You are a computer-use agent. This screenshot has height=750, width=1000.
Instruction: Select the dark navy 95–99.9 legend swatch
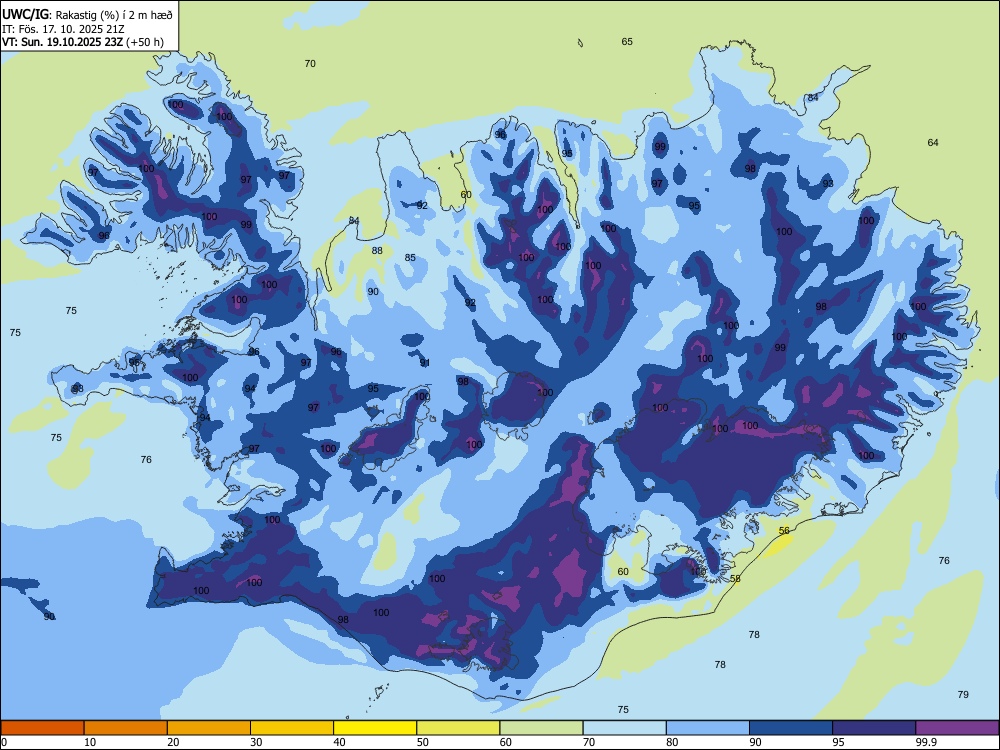tap(874, 728)
